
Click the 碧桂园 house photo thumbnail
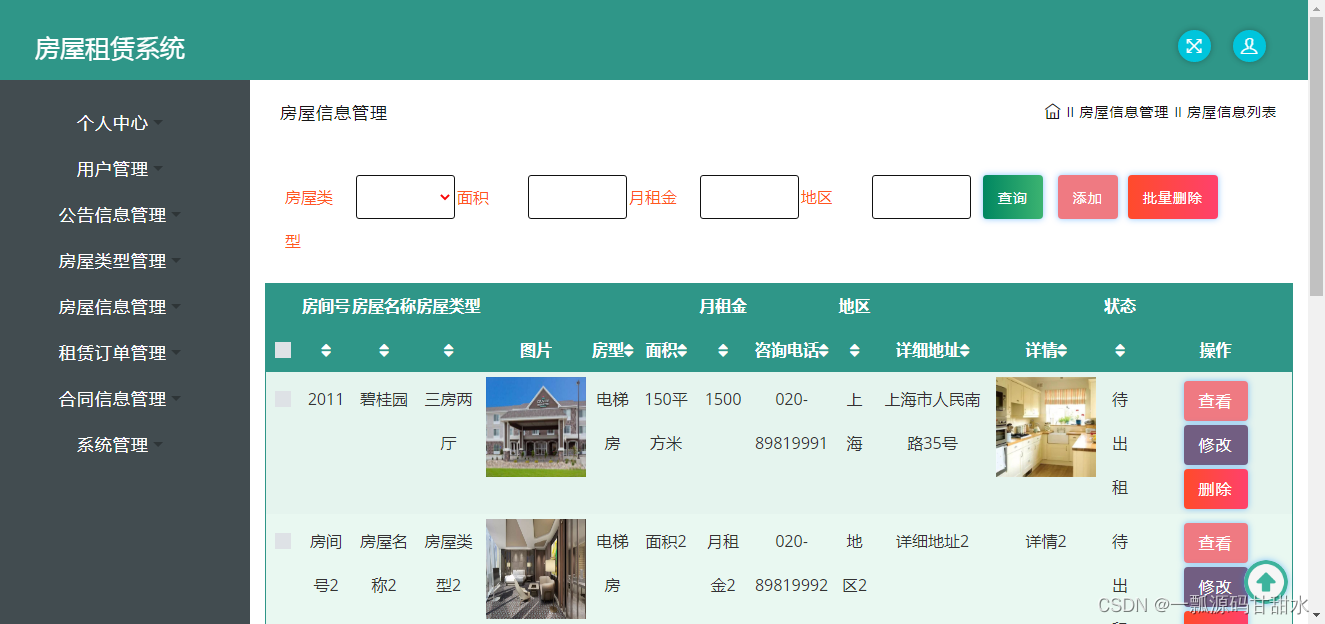click(x=535, y=427)
